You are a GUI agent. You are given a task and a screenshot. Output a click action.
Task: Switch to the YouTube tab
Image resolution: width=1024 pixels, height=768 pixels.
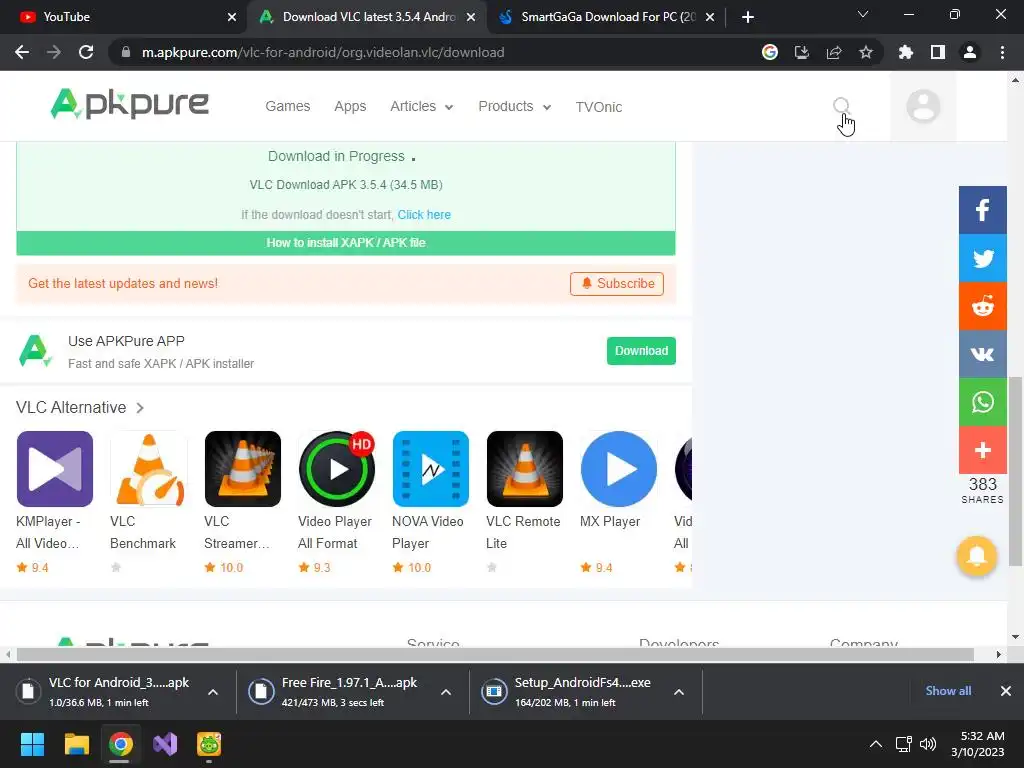[123, 17]
